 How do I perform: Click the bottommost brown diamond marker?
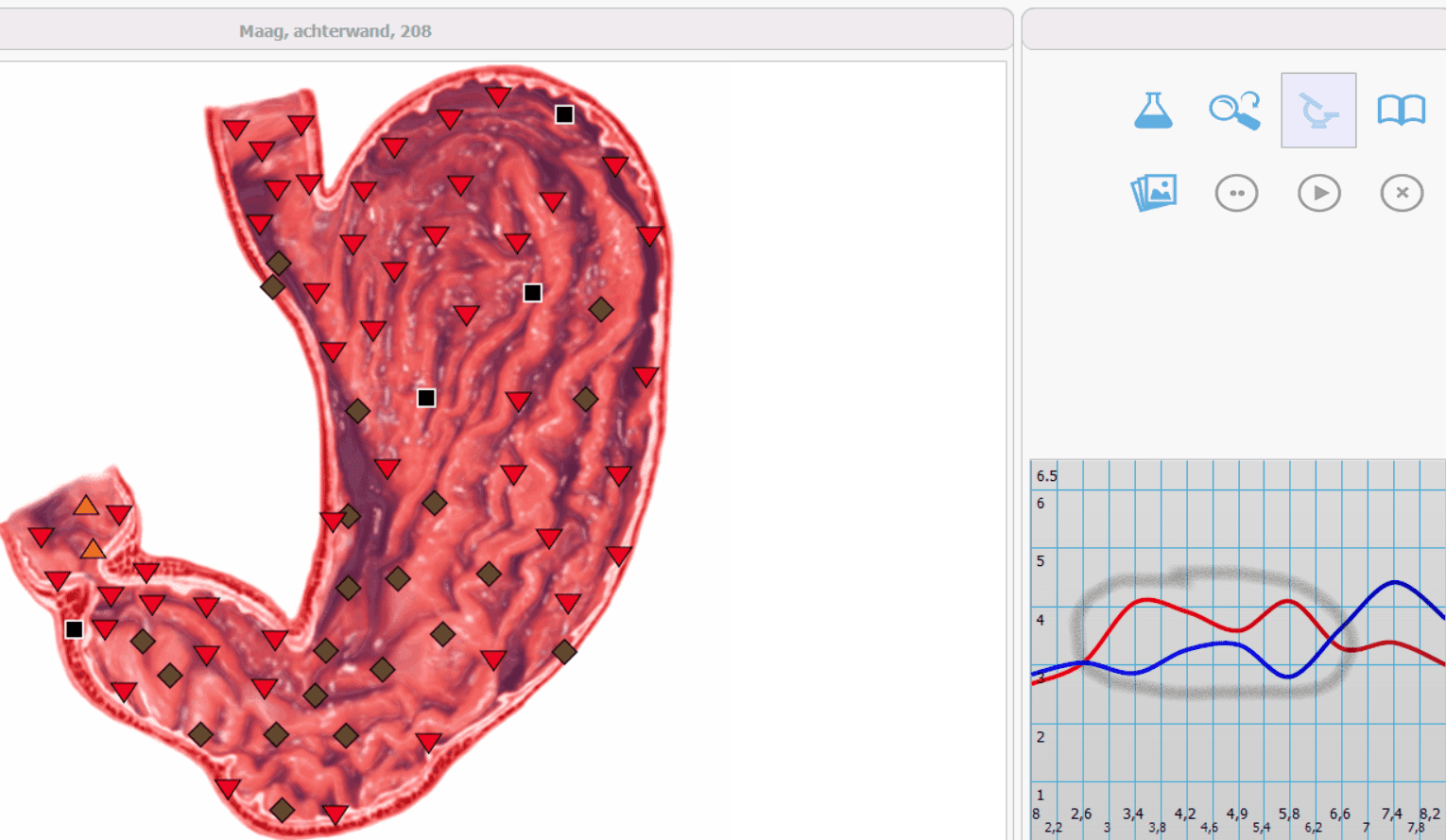click(282, 810)
